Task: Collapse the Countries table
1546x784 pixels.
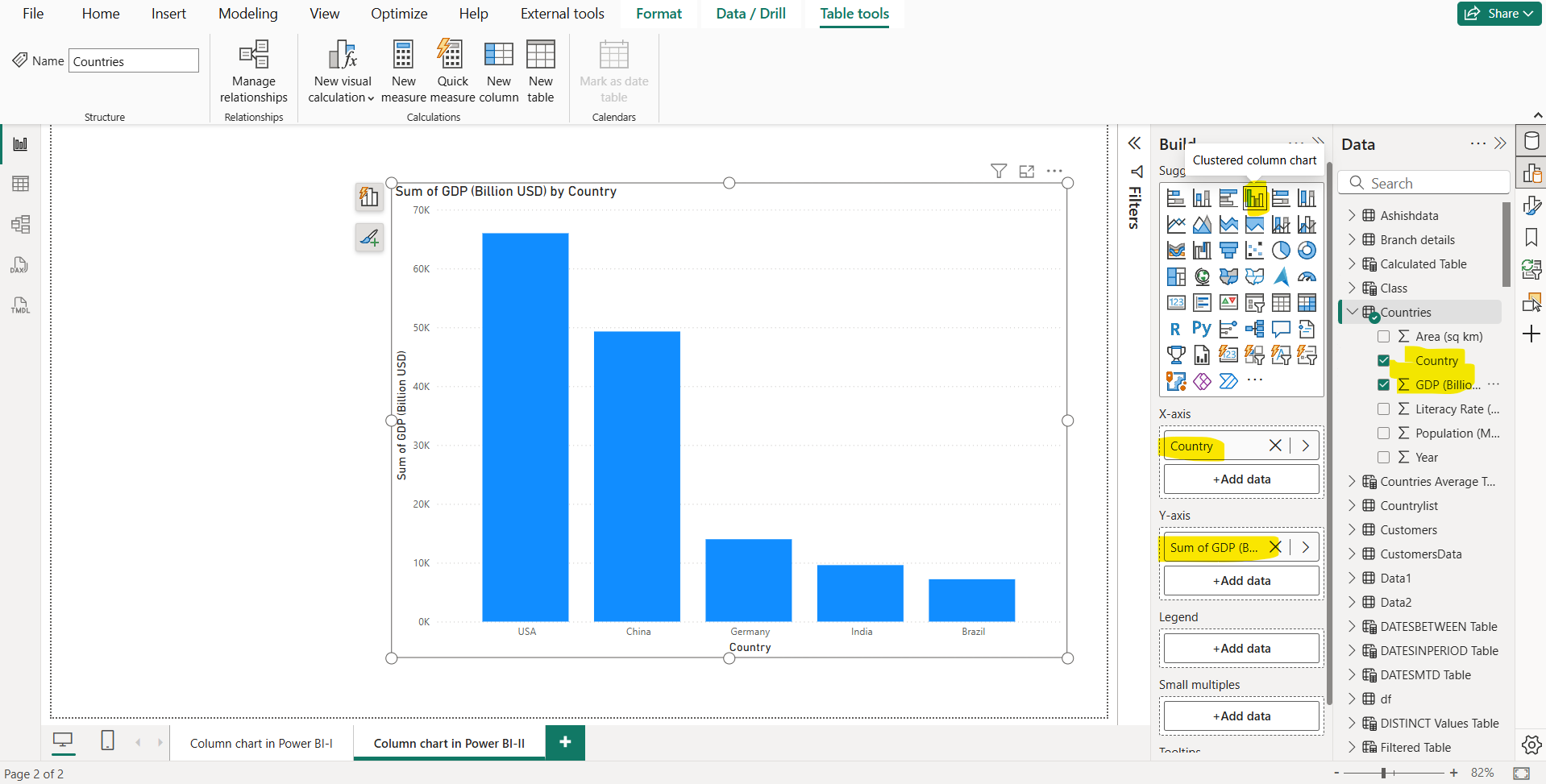Action: tap(1352, 312)
